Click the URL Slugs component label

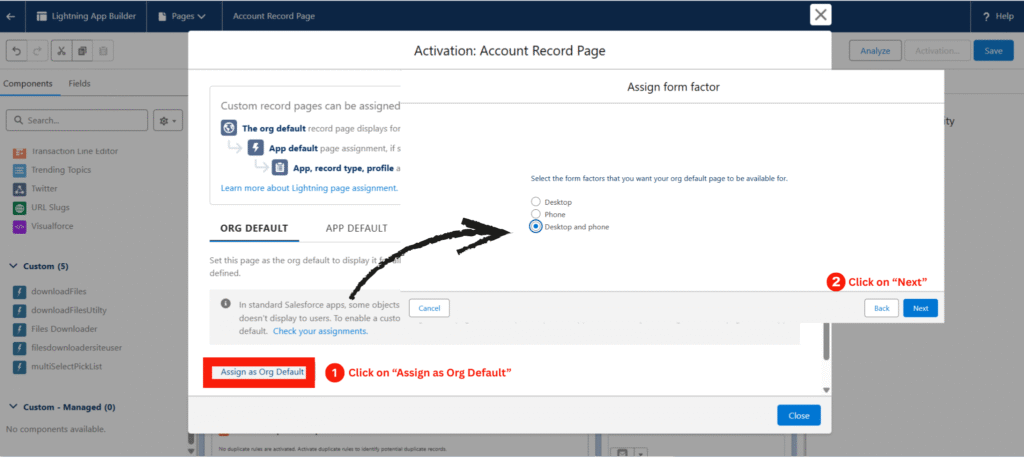point(50,208)
